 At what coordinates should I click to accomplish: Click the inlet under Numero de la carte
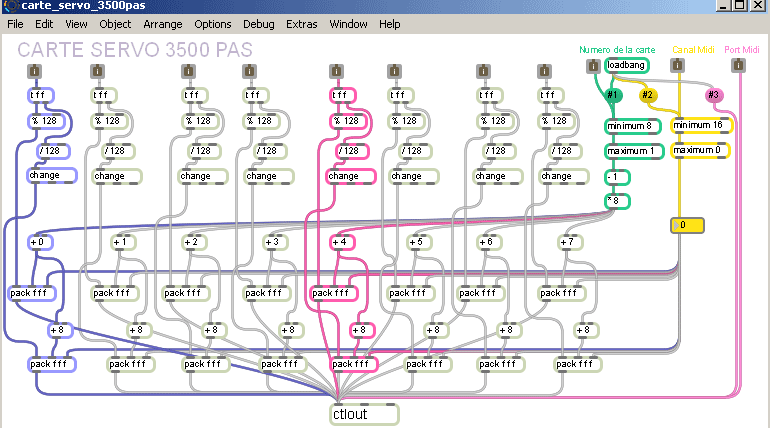tap(592, 67)
